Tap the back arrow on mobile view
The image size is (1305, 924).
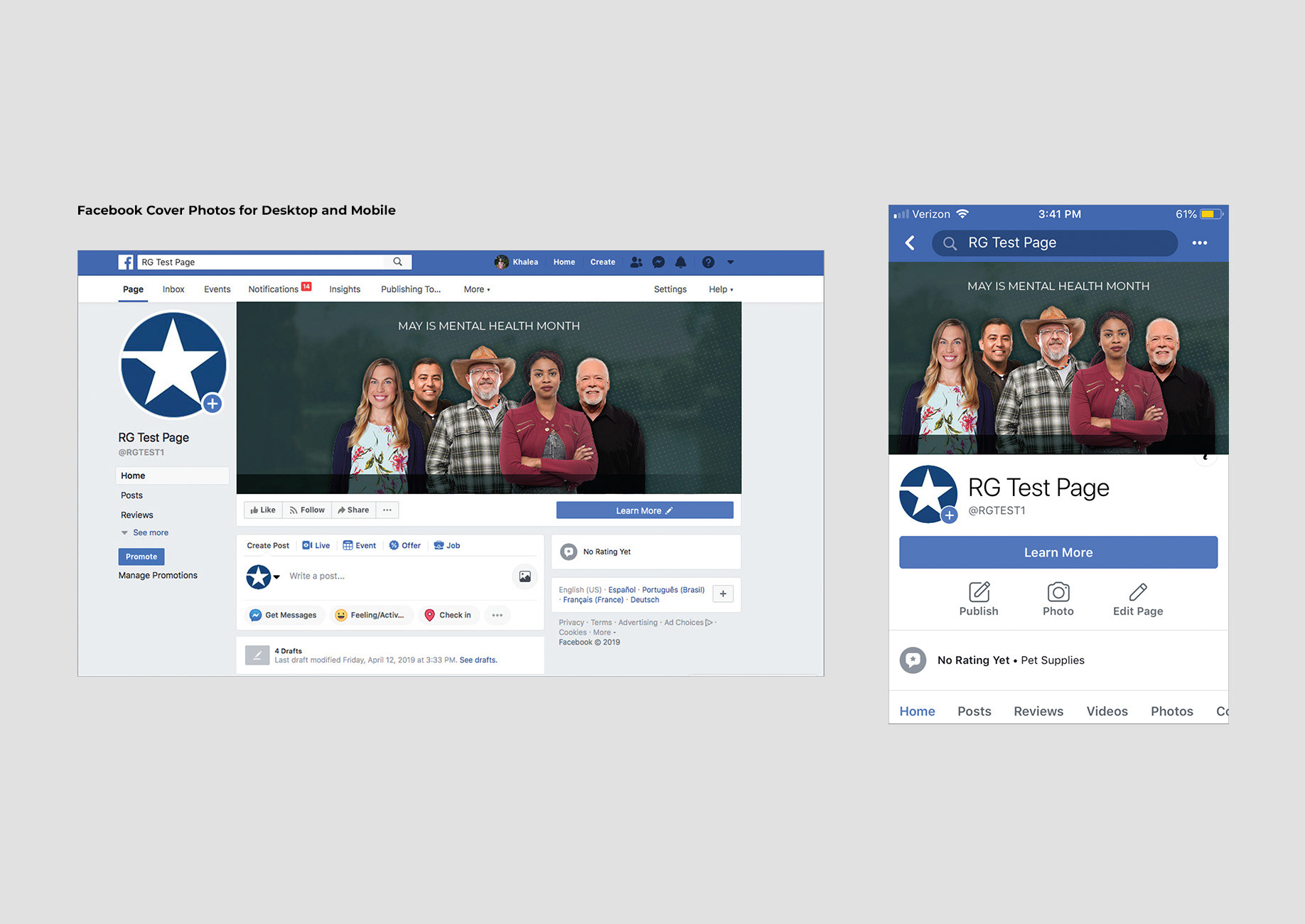pyautogui.click(x=910, y=243)
